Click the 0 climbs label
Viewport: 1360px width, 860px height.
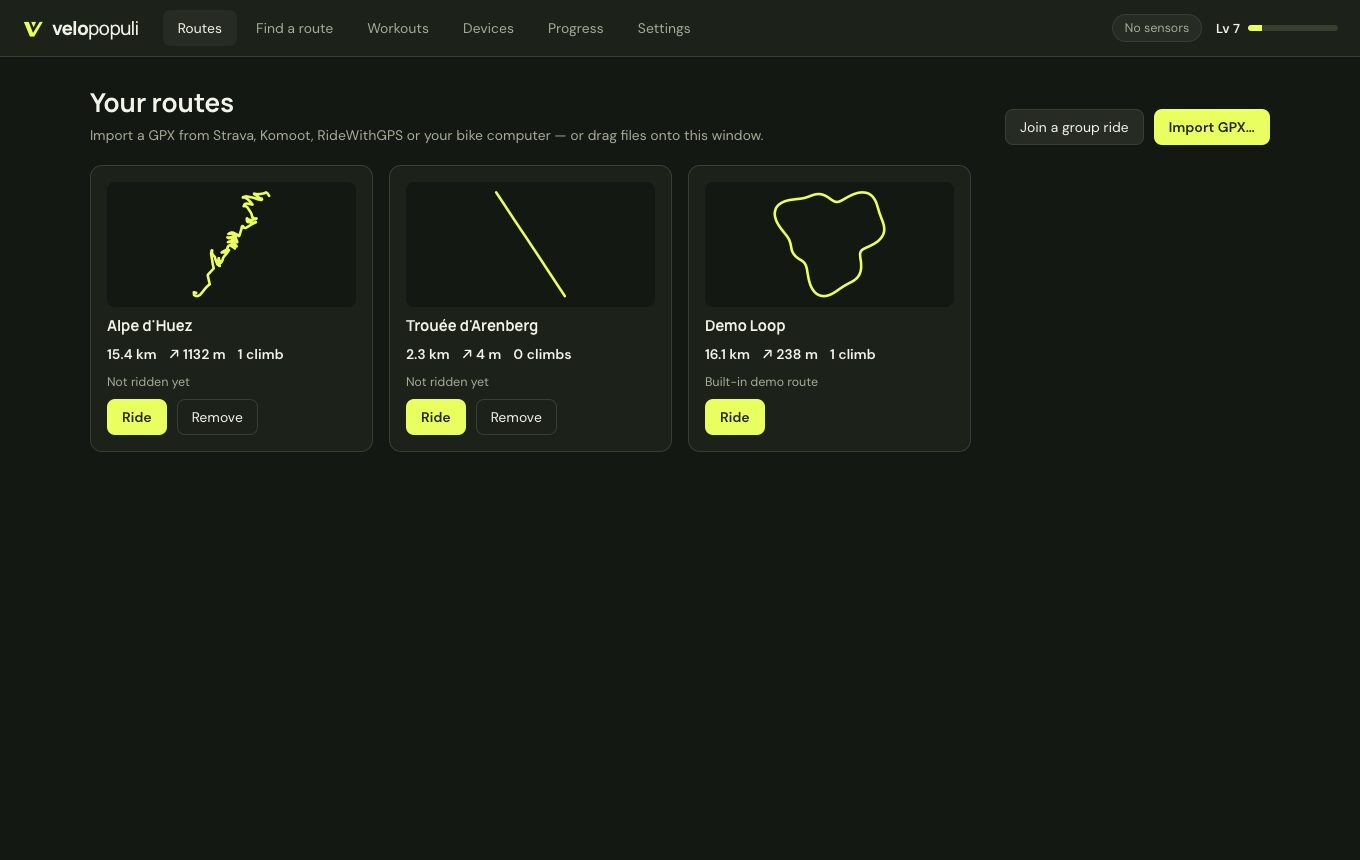[542, 354]
